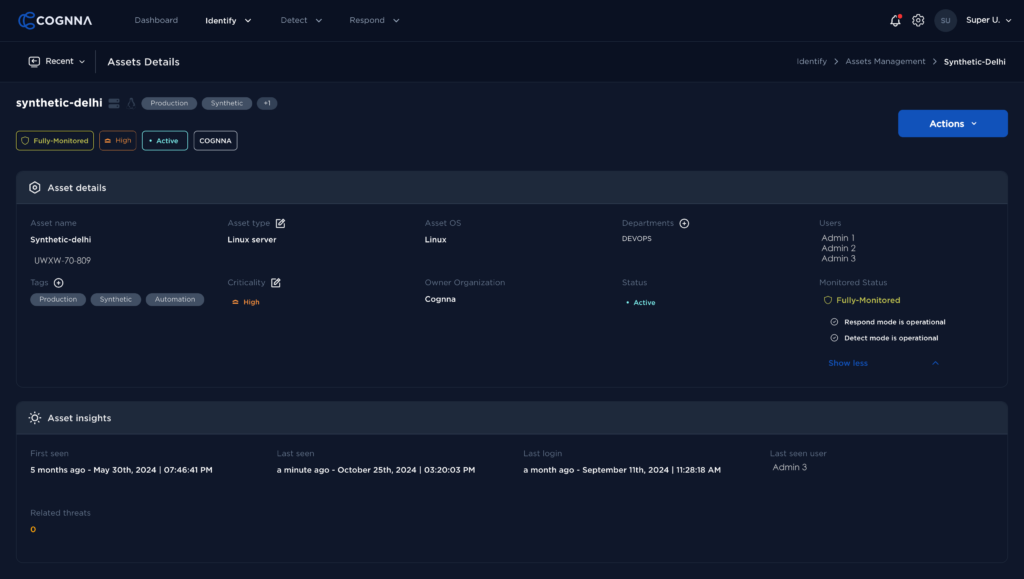Expand the Recent dropdown

57,61
